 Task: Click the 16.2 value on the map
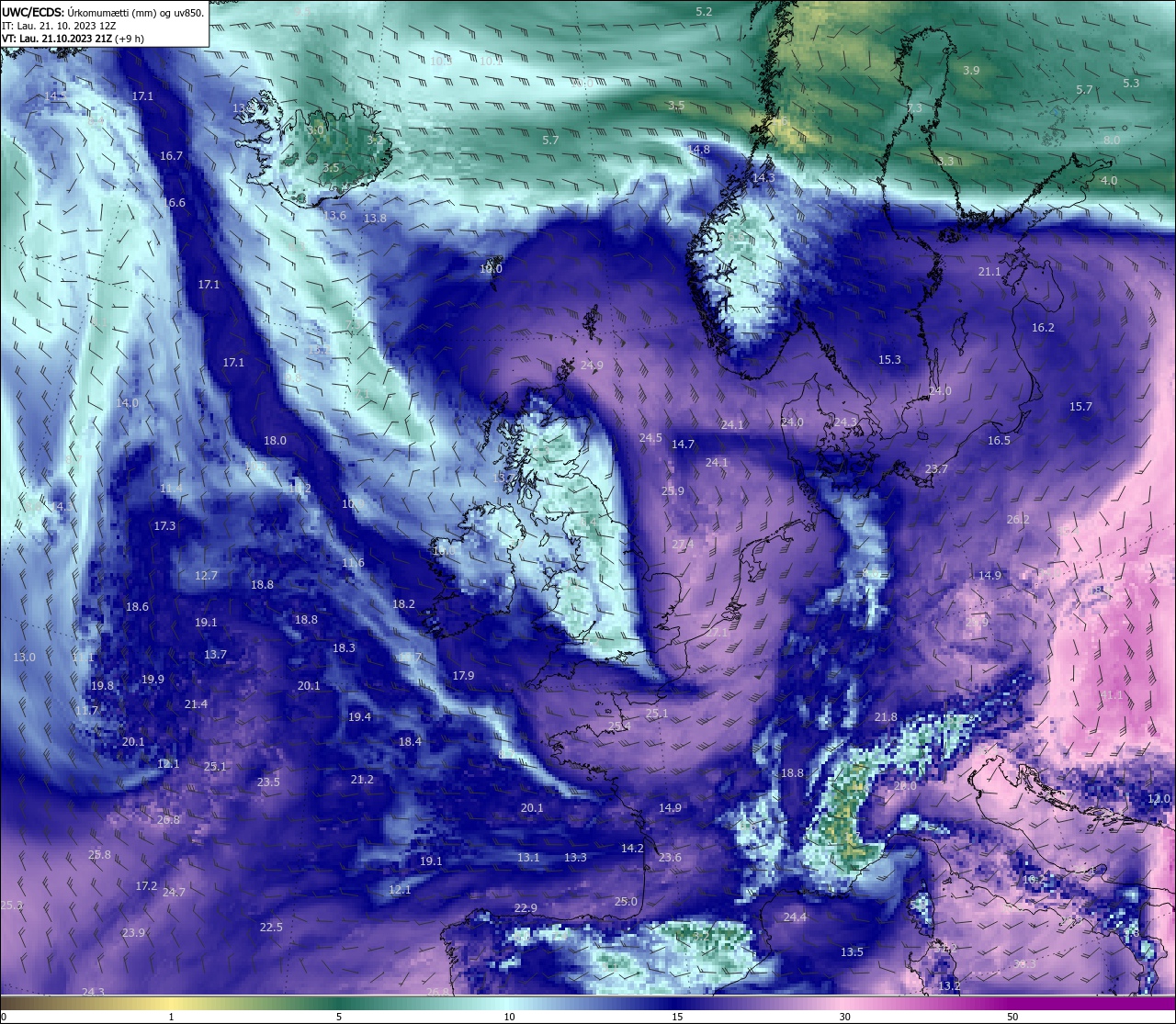[1044, 328]
